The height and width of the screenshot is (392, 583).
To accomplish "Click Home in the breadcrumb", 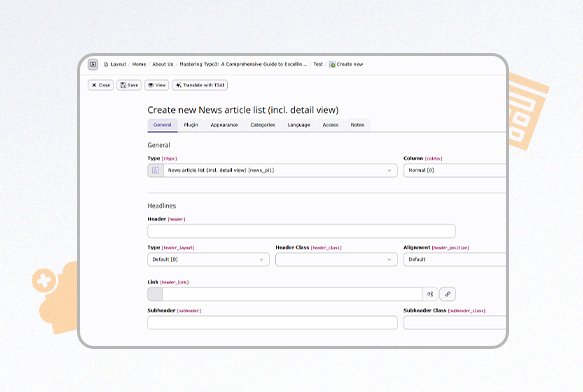I will (139, 64).
